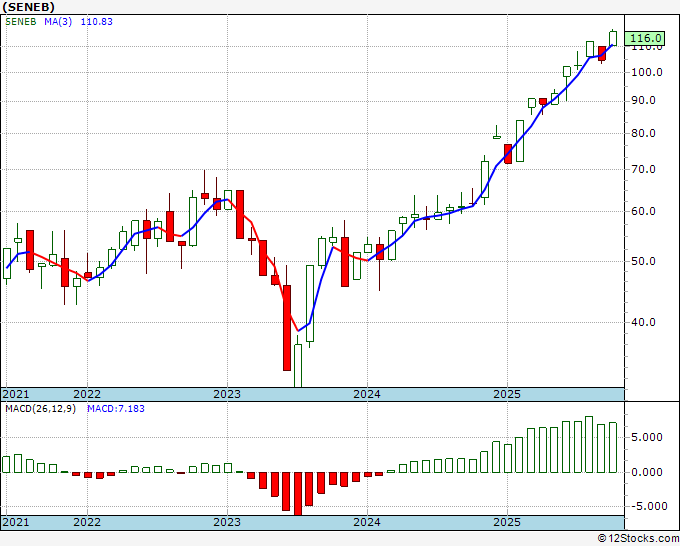The image size is (680, 546).
Task: Click 2021 on the price chart time axis
Action: pyautogui.click(x=16, y=394)
